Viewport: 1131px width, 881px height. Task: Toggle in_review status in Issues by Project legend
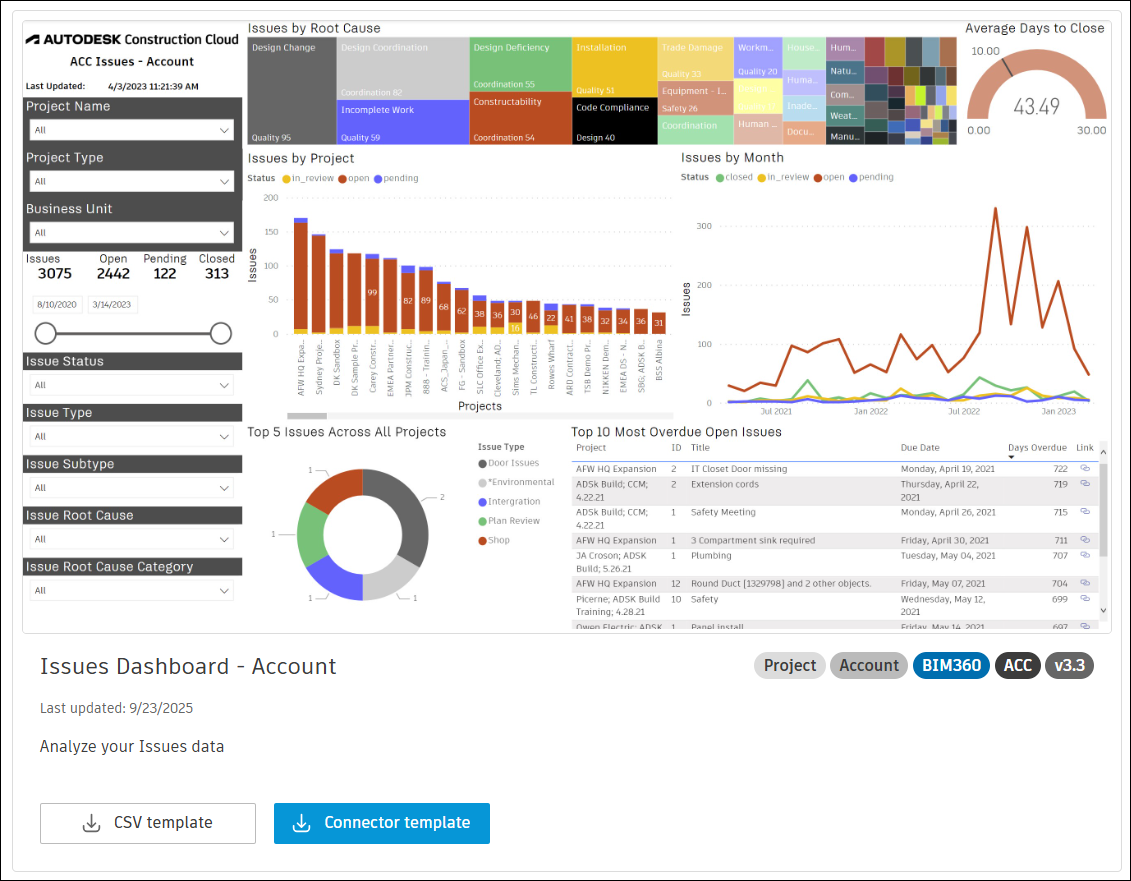308,178
